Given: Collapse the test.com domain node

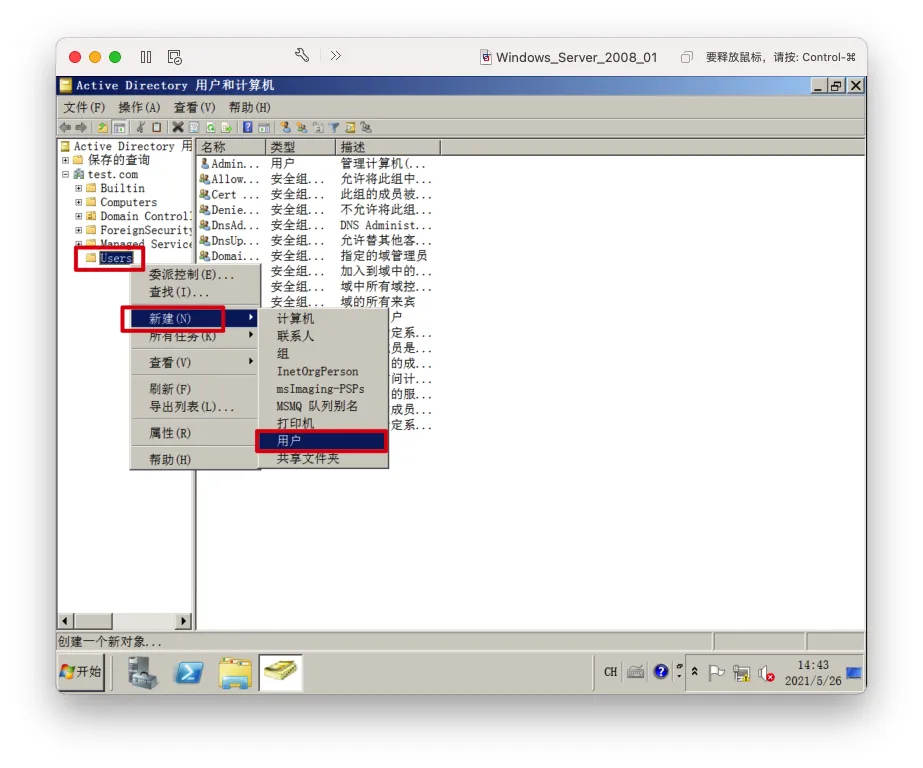Looking at the screenshot, I should [x=65, y=174].
